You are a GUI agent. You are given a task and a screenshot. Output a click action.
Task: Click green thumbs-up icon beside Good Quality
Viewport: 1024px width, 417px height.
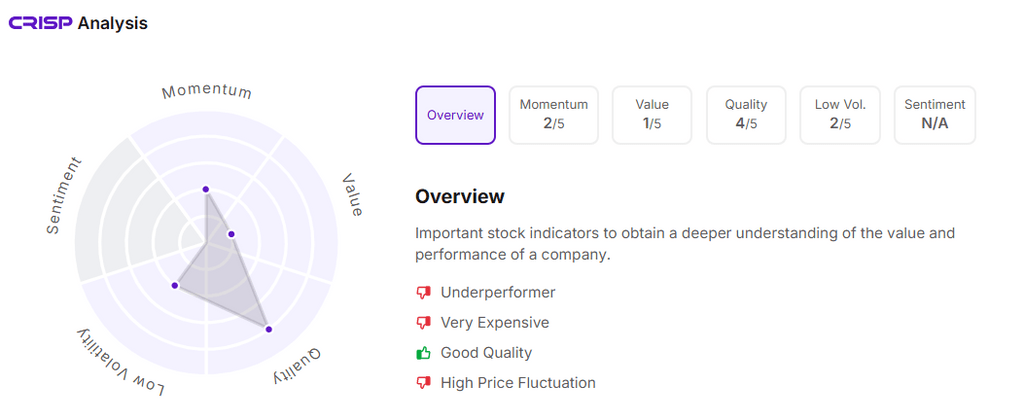423,353
